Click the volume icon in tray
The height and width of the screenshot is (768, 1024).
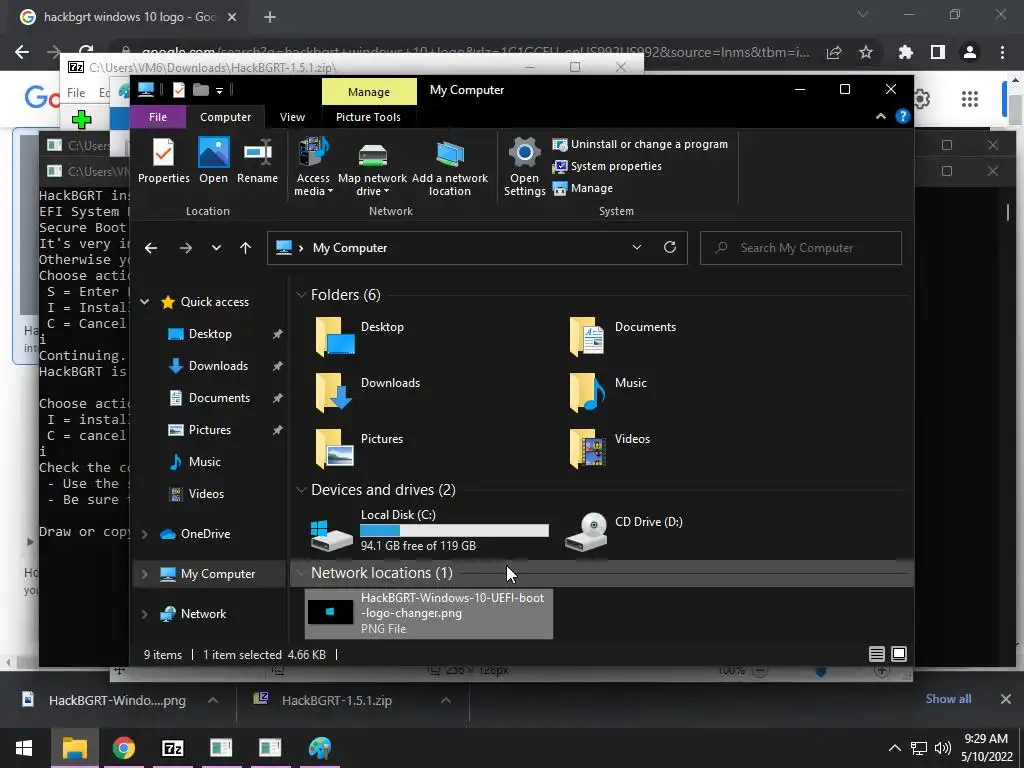pyautogui.click(x=943, y=748)
